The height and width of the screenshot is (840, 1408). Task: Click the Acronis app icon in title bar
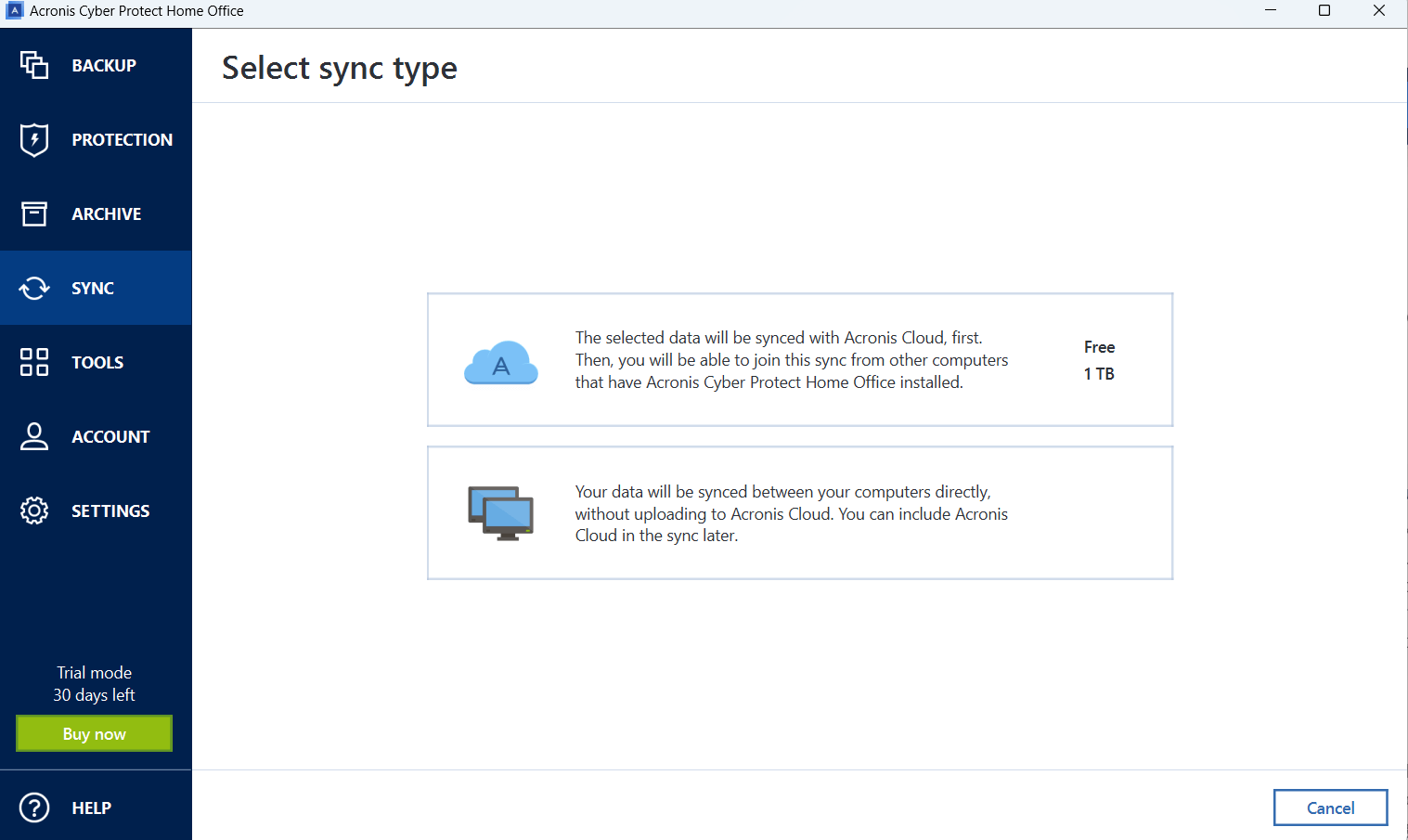tap(14, 11)
